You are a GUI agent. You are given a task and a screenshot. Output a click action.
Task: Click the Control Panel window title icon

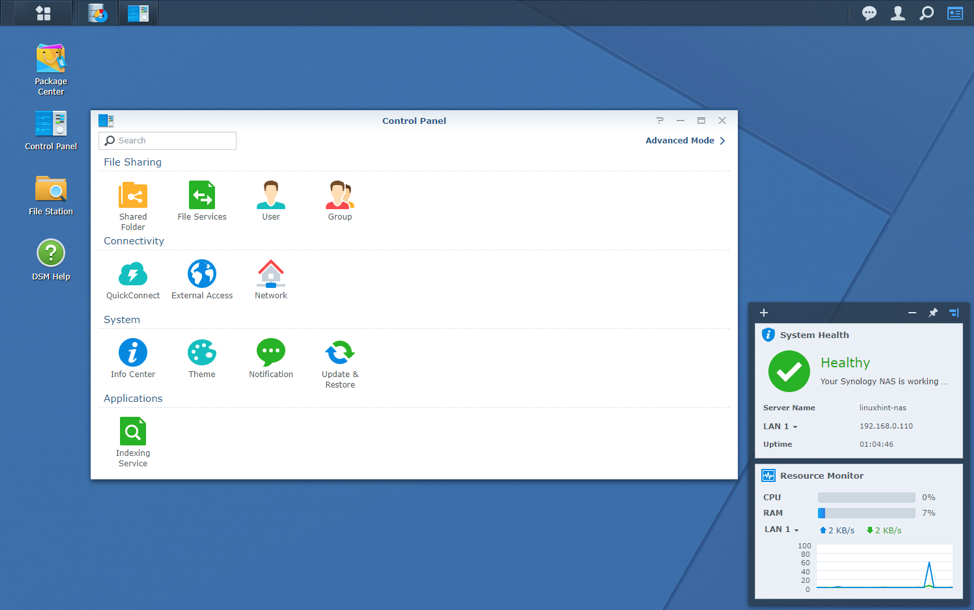point(106,121)
